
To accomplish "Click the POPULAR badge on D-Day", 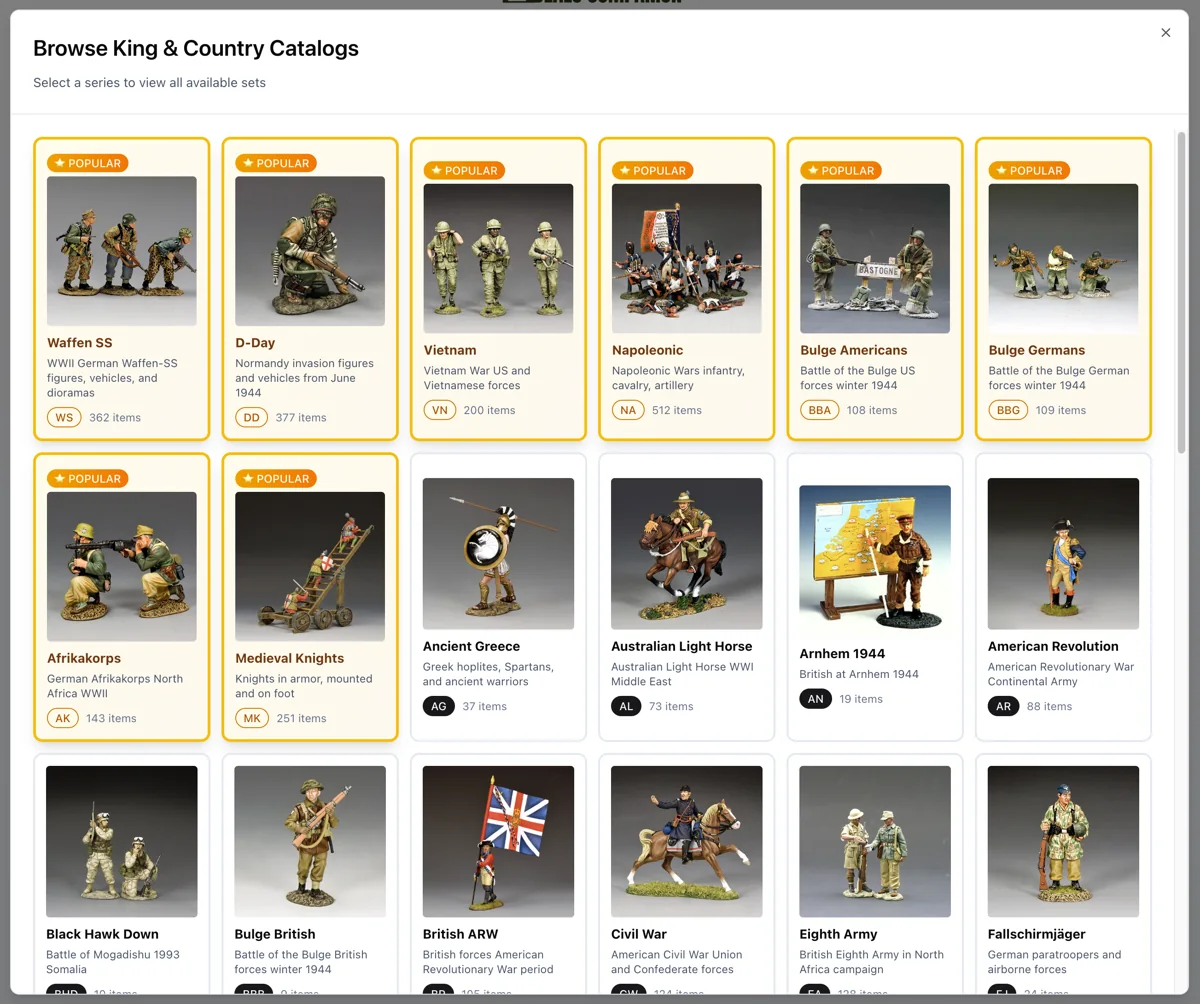I will (275, 163).
